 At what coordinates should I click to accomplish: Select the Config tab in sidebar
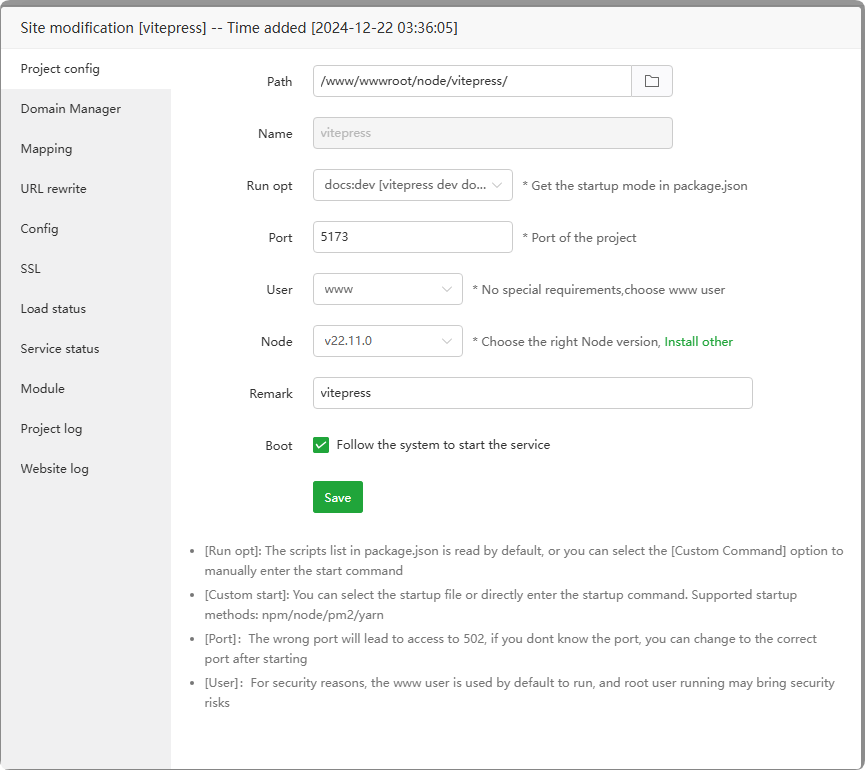coord(40,229)
